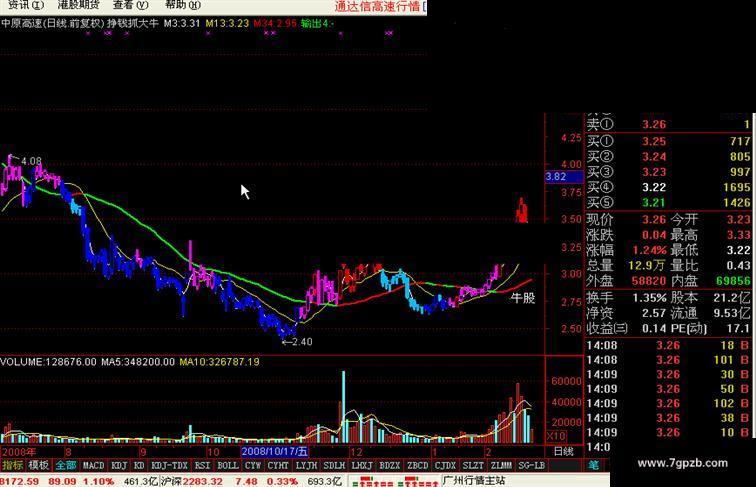The width and height of the screenshot is (756, 487).
Task: Switch indicator to CJDX
Action: (445, 465)
